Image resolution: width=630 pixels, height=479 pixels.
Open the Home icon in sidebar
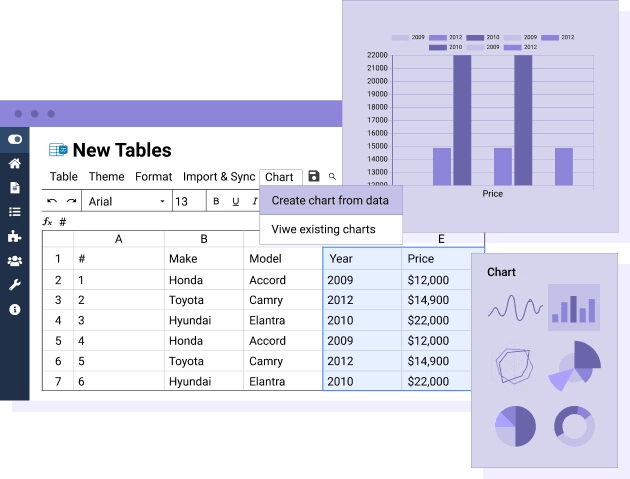tap(15, 164)
